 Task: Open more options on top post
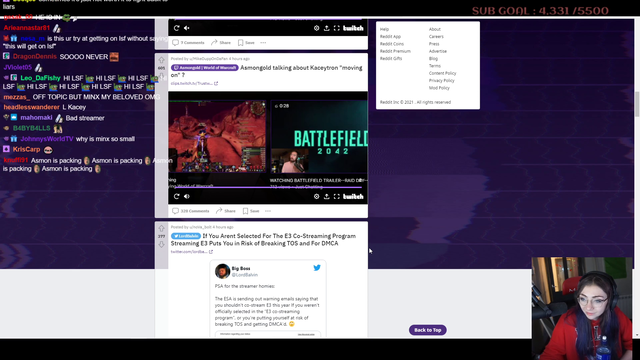(x=263, y=42)
